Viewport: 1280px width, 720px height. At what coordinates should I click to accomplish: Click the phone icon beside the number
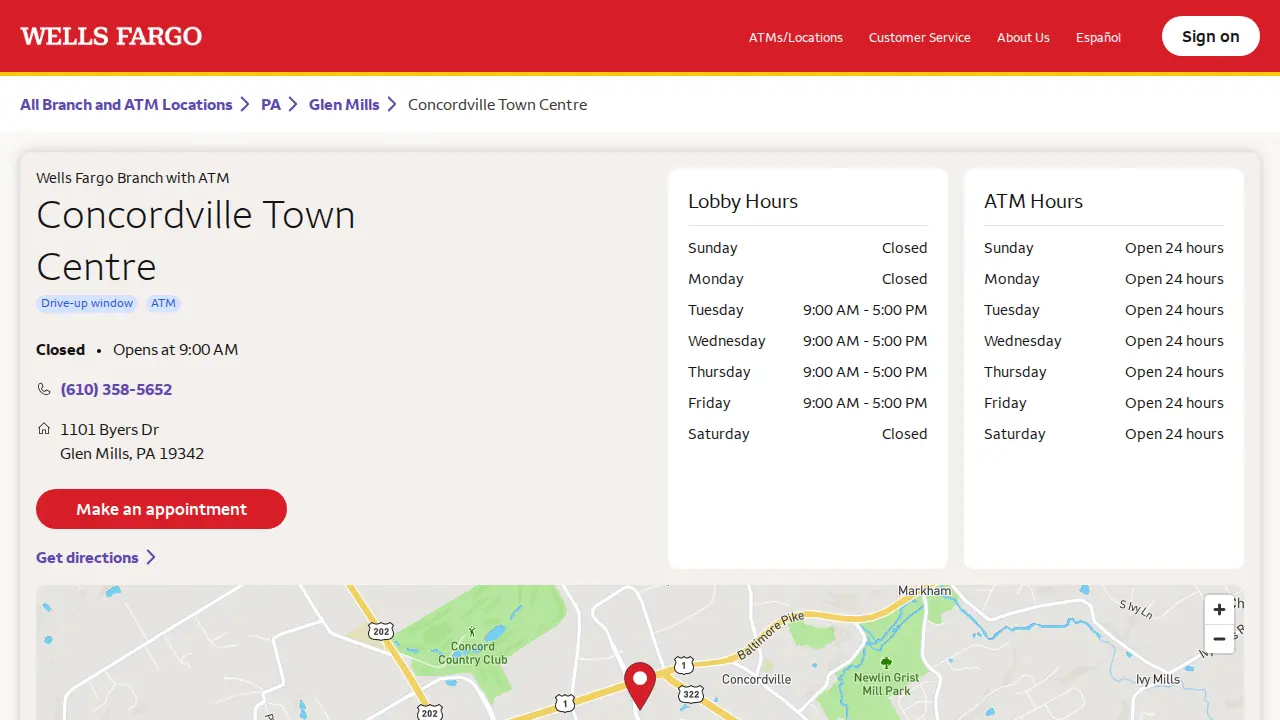click(44, 389)
